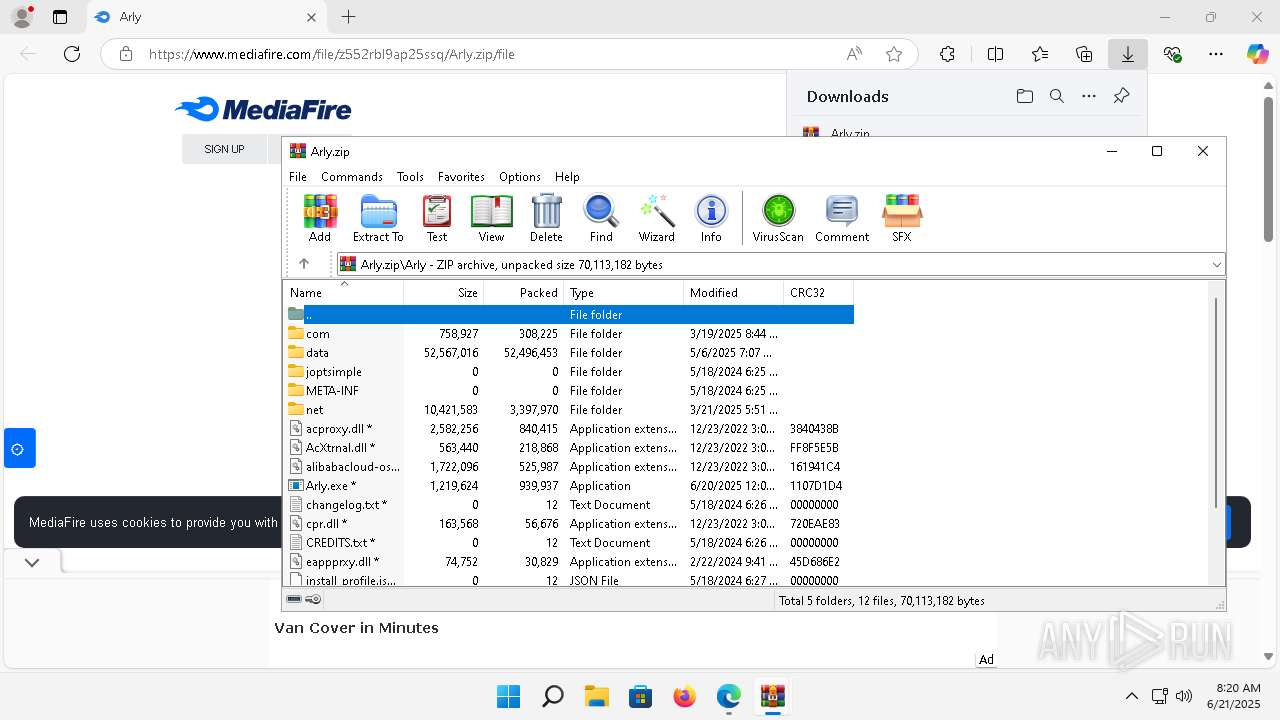Click the Test archive icon
1280x720 pixels.
437,218
